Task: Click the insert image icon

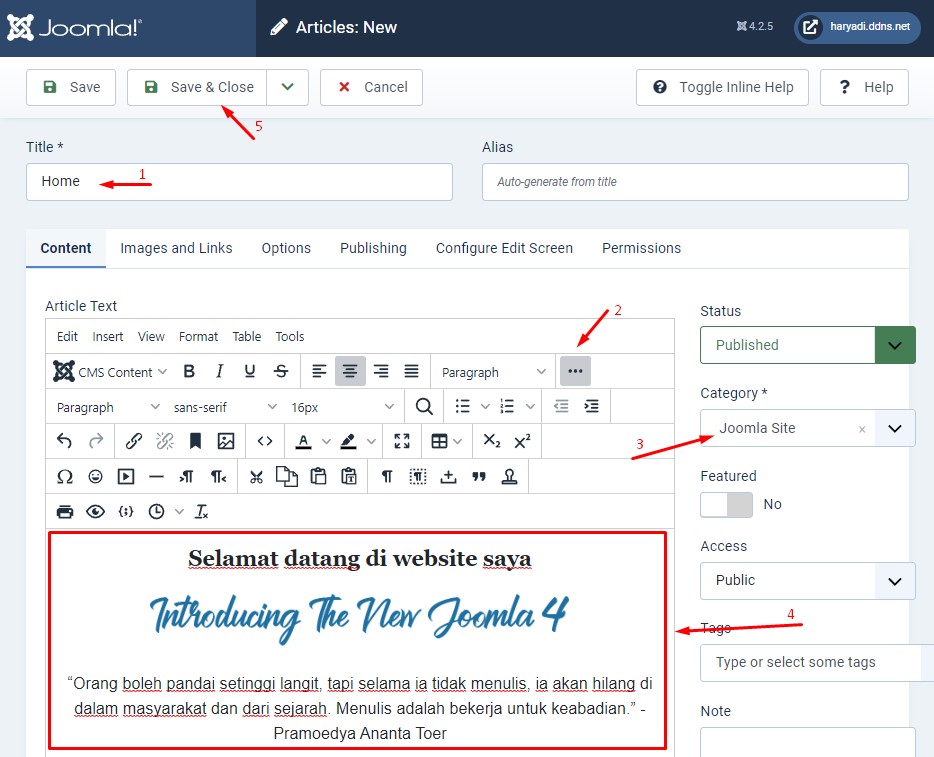Action: pos(226,441)
